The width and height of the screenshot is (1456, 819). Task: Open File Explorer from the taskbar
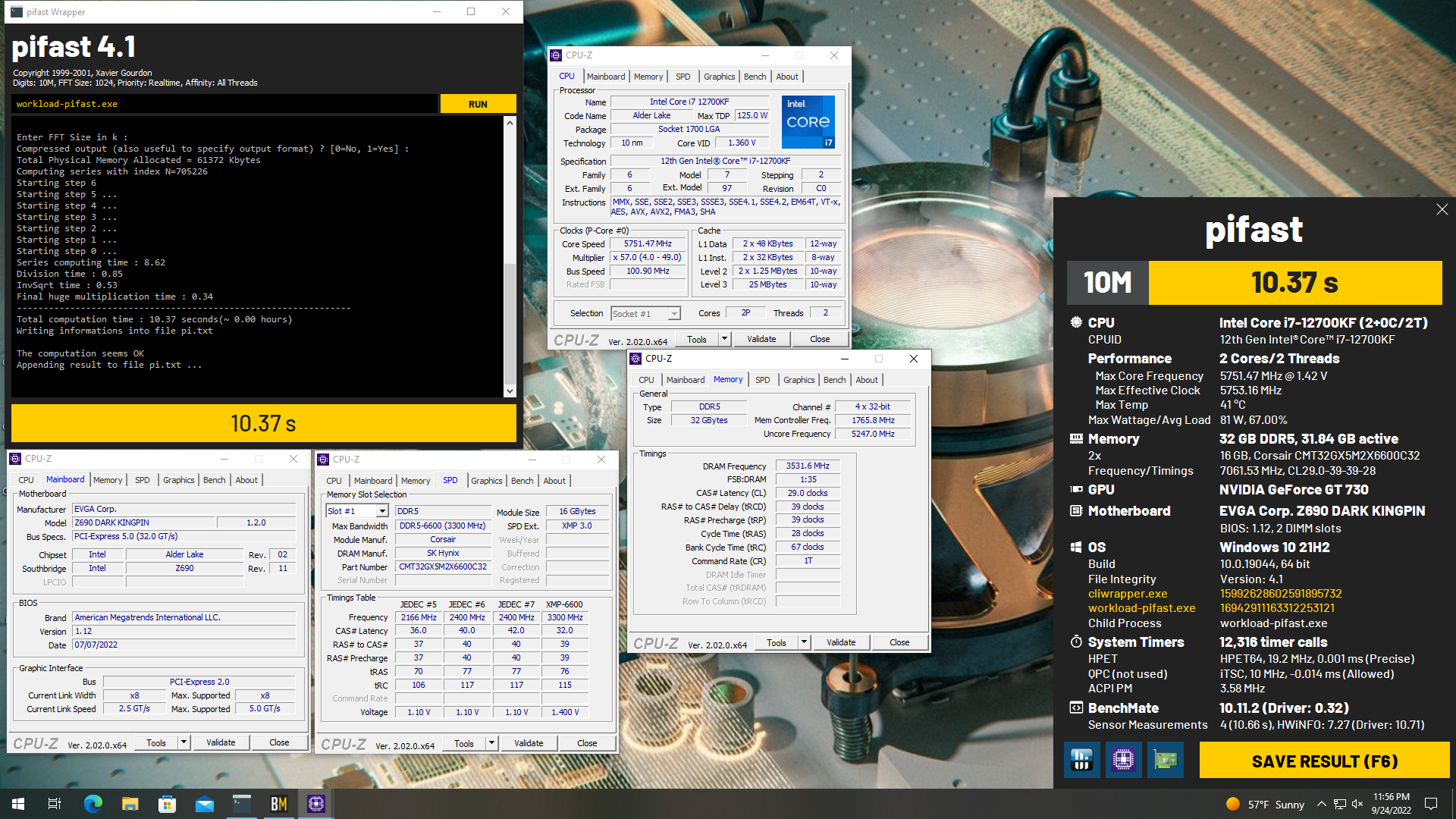(130, 804)
